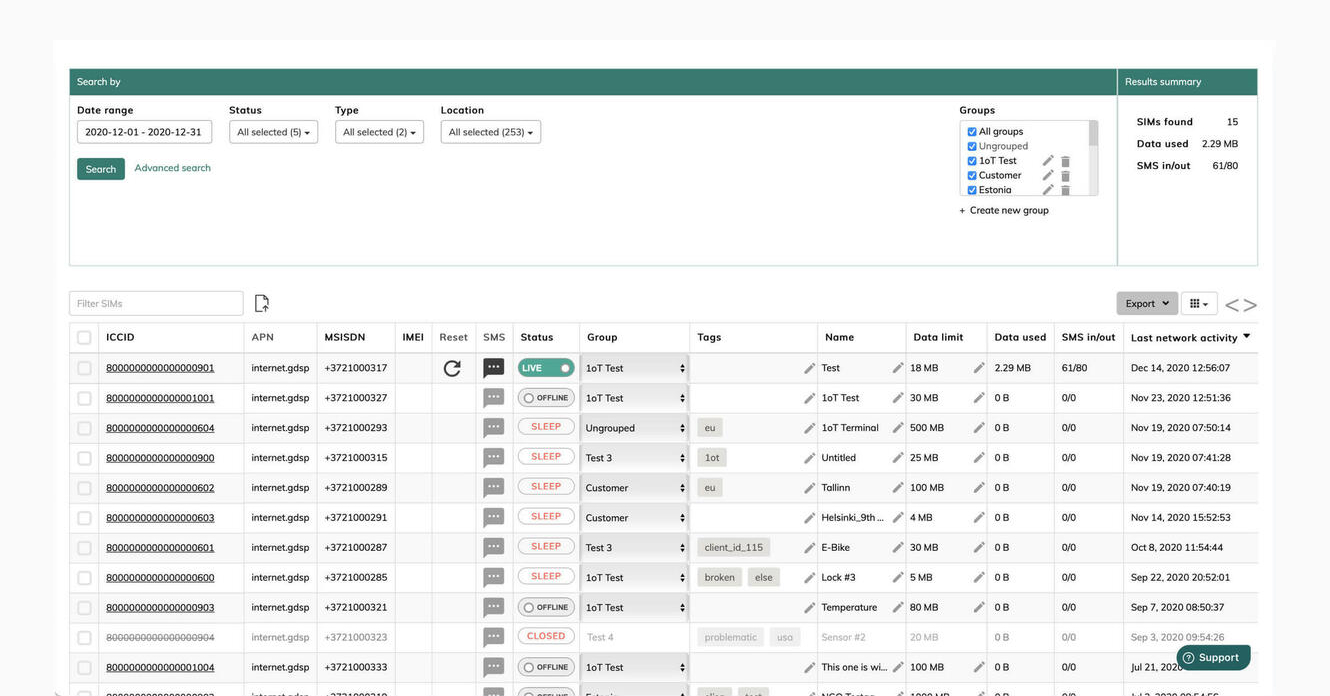The height and width of the screenshot is (696, 1330).
Task: Expand the Location filter dropdown
Action: (490, 132)
